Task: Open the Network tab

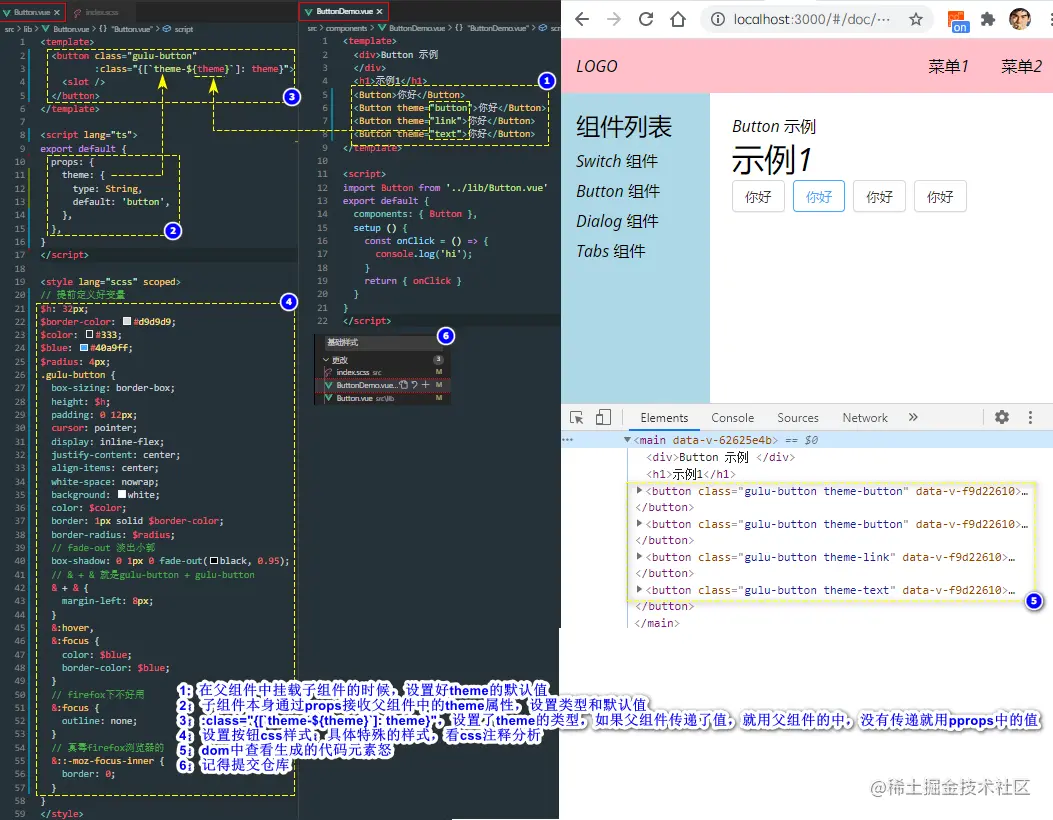Action: coord(865,418)
